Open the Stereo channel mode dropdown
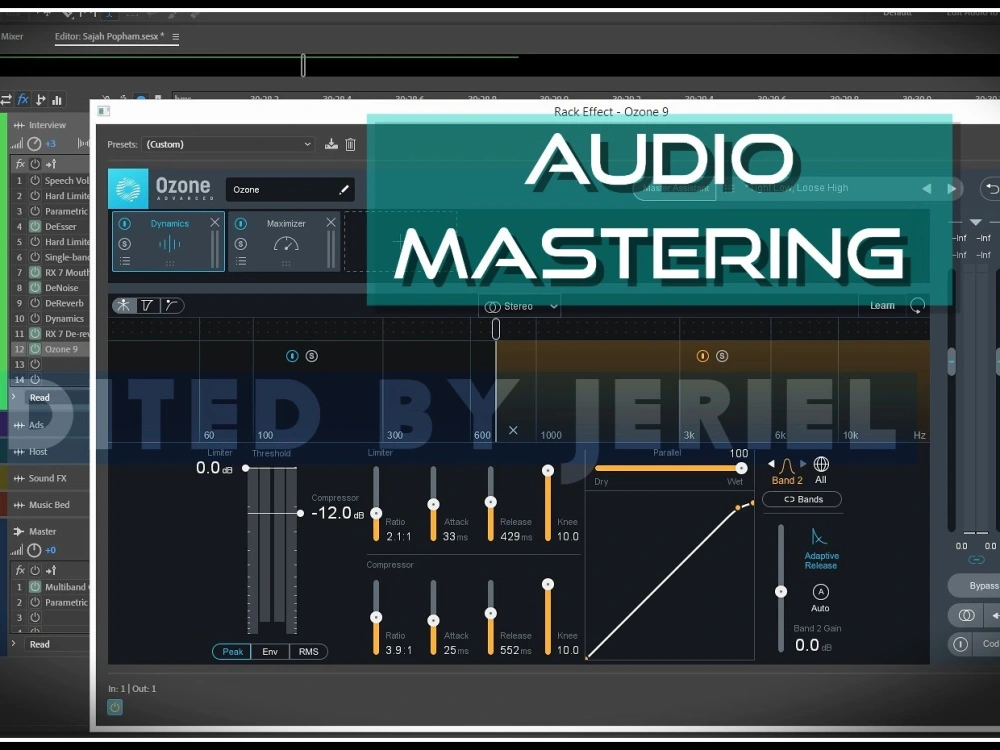Image resolution: width=1000 pixels, height=750 pixels. 520,307
